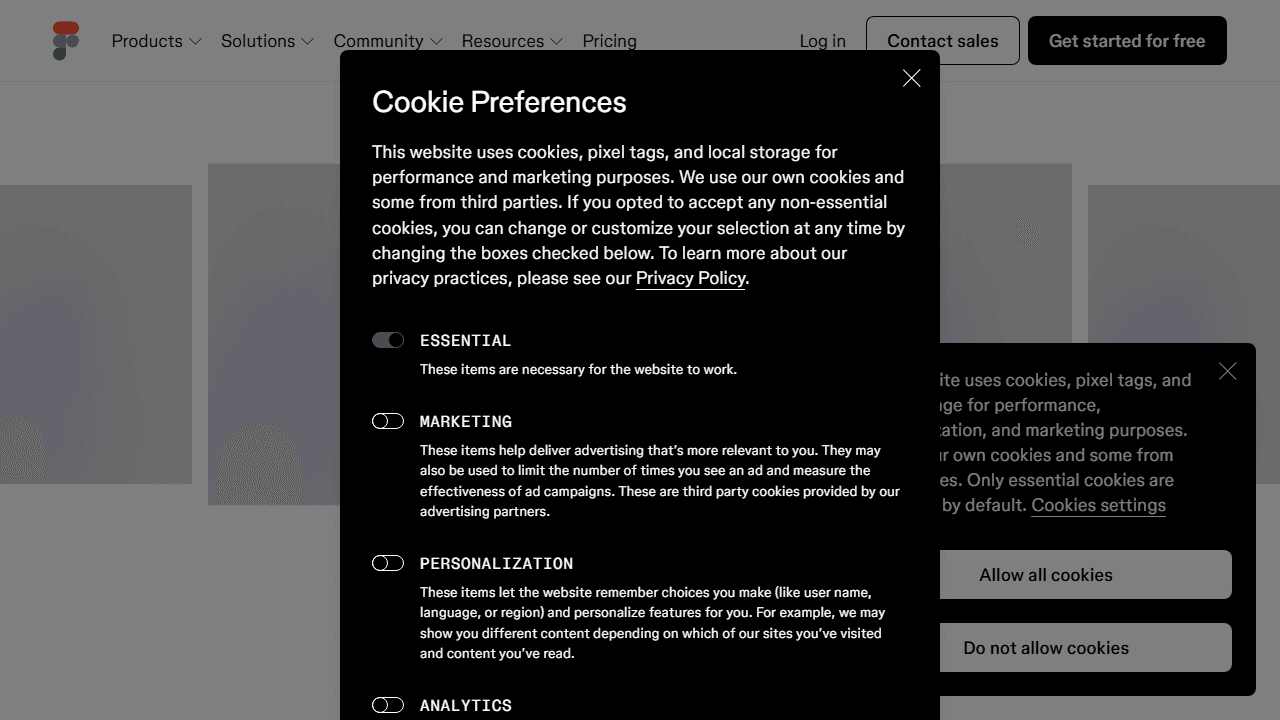Open the Resources dropdown

pos(512,41)
